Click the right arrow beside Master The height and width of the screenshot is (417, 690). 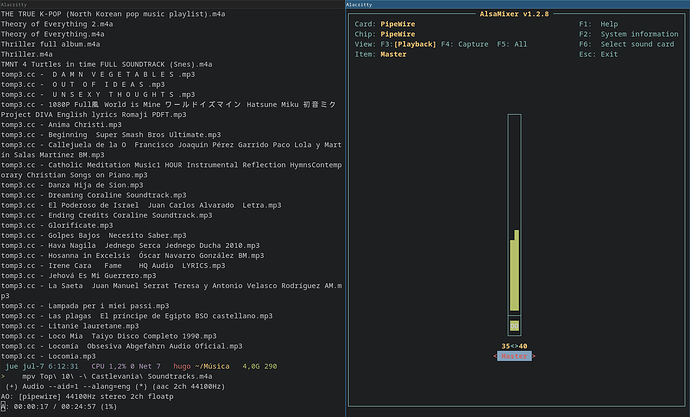point(532,356)
